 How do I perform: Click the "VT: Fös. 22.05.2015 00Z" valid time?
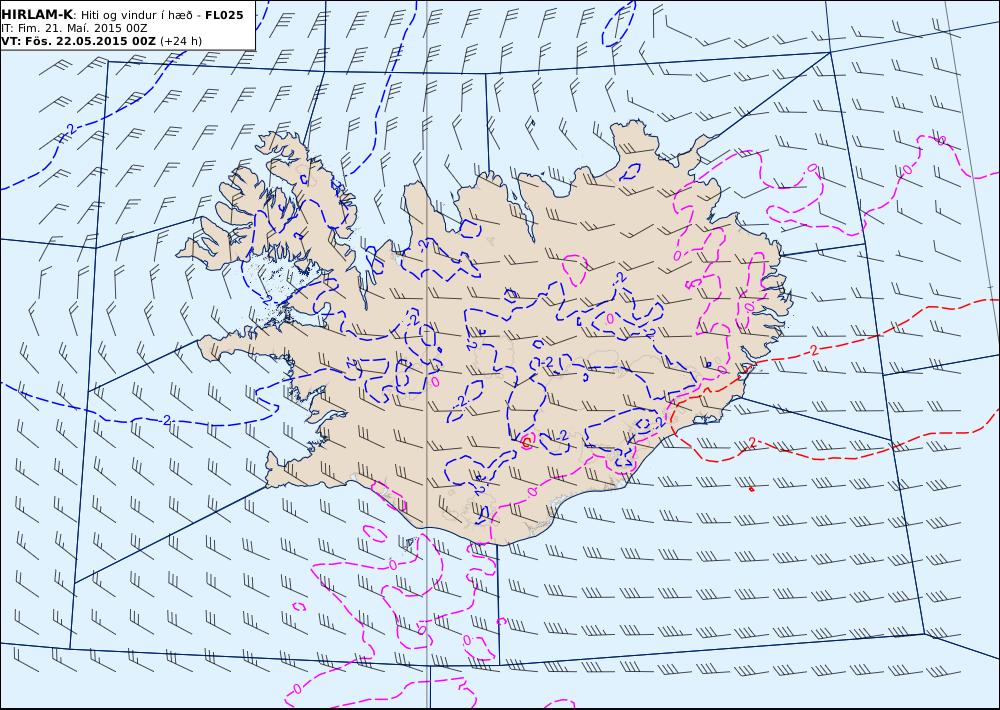pyautogui.click(x=78, y=41)
